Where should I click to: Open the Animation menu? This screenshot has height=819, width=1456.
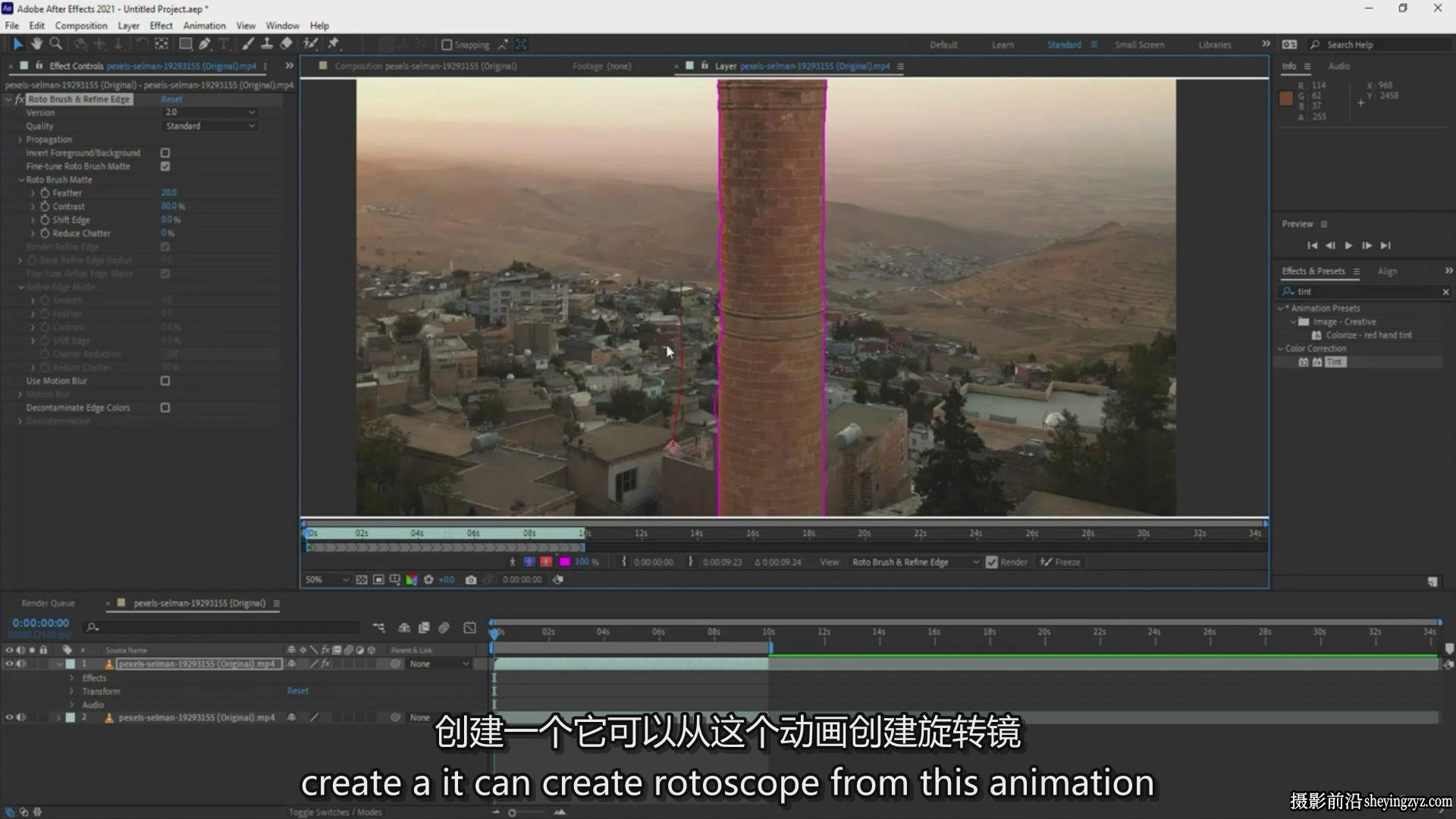tap(204, 25)
